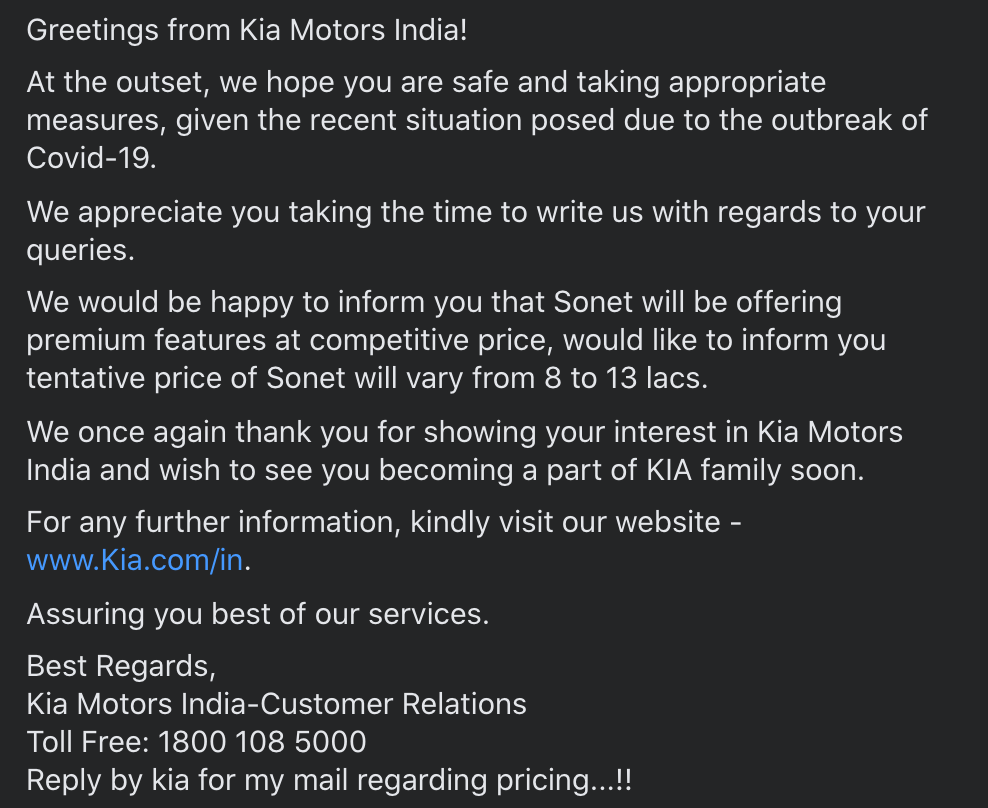Select the Sonet premium features paragraph
Viewport: 988px width, 808px height.
tap(456, 340)
